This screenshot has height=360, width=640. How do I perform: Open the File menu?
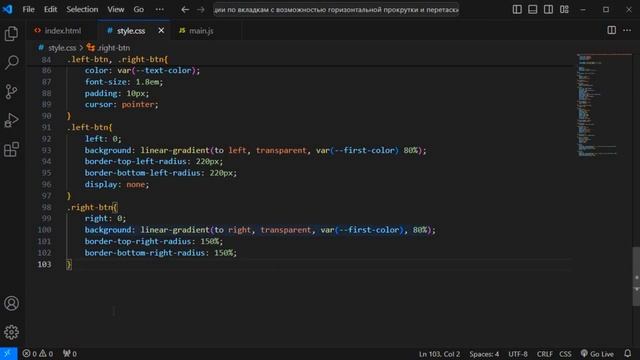(28, 9)
